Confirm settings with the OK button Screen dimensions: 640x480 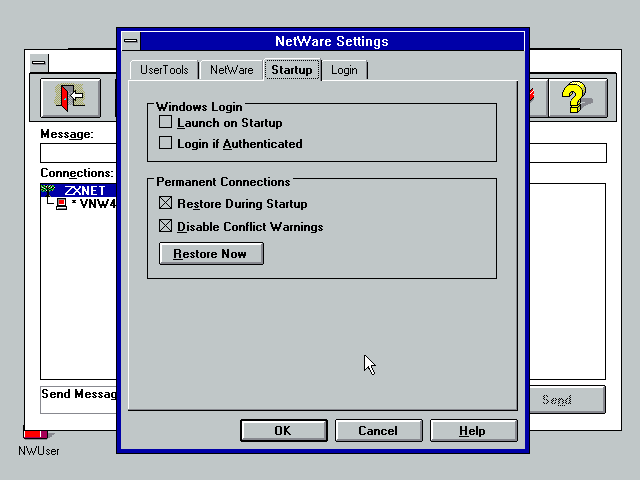point(284,431)
